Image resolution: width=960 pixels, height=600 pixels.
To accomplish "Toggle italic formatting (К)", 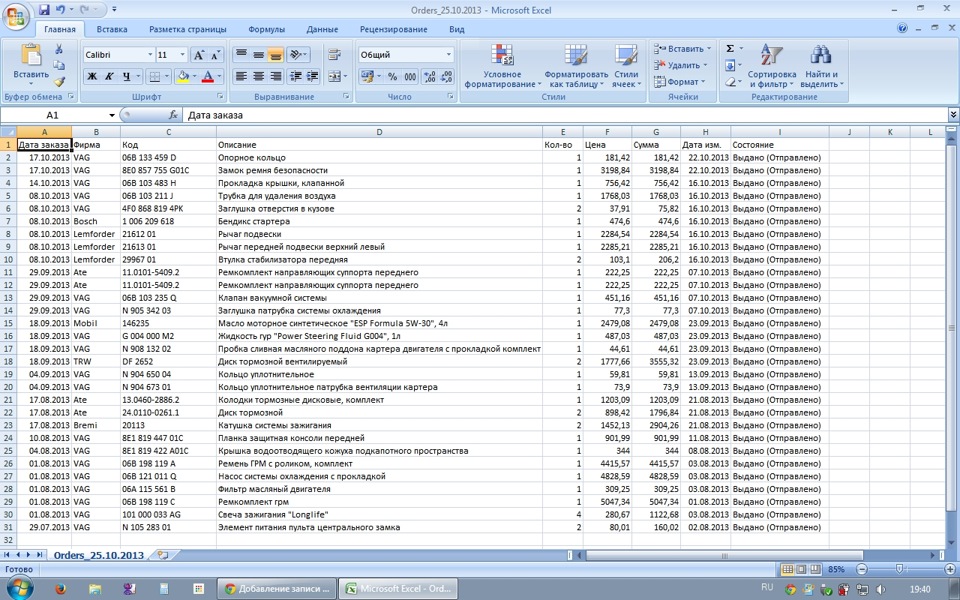I will [x=110, y=77].
